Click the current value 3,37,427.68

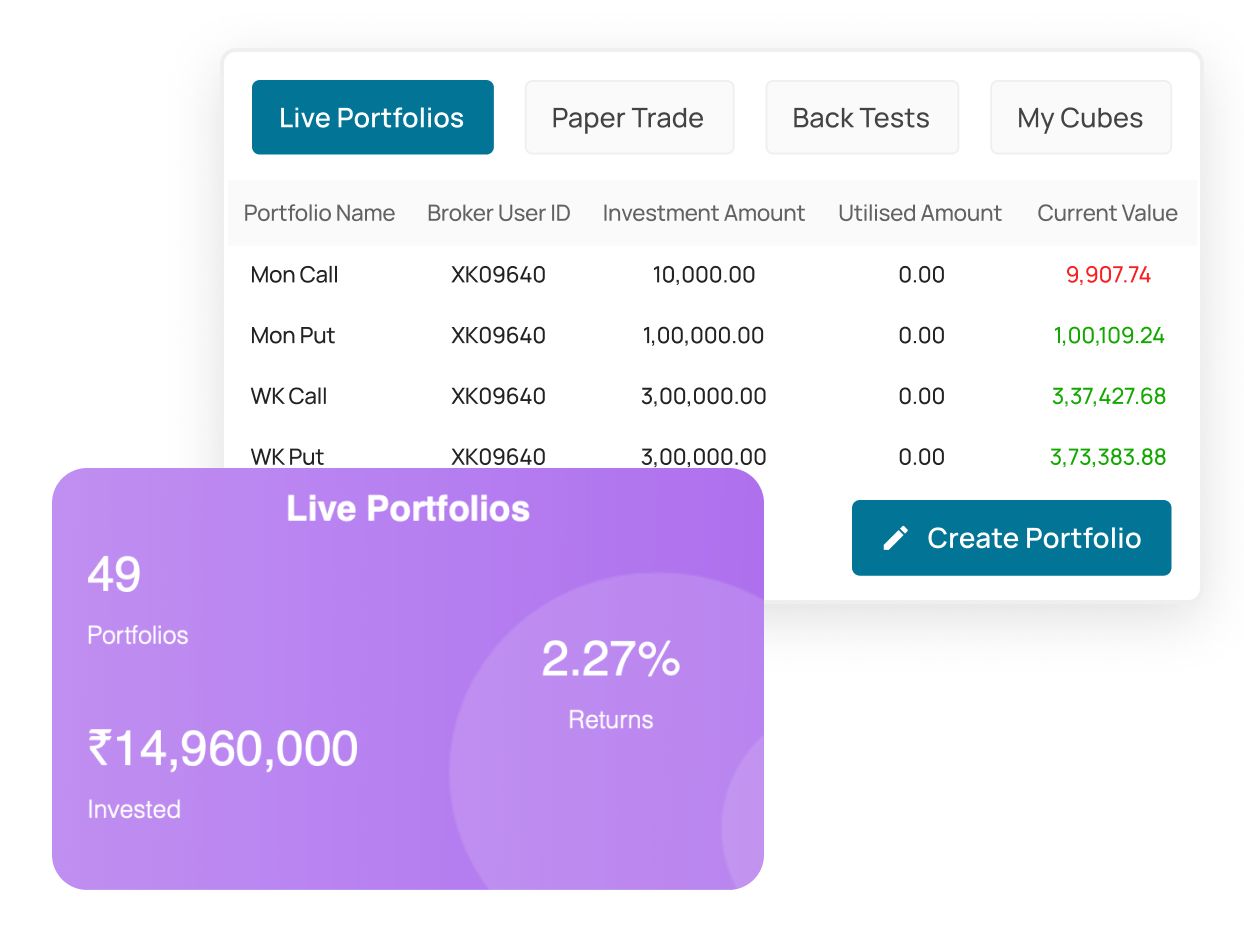(1109, 396)
